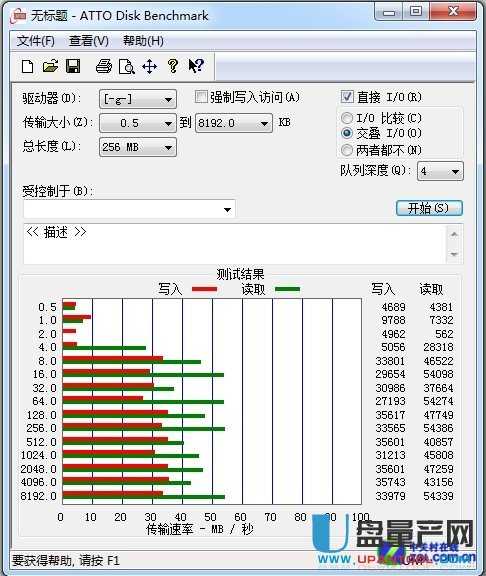The width and height of the screenshot is (486, 576).
Task: Click write value 9788
Action: 393,320
